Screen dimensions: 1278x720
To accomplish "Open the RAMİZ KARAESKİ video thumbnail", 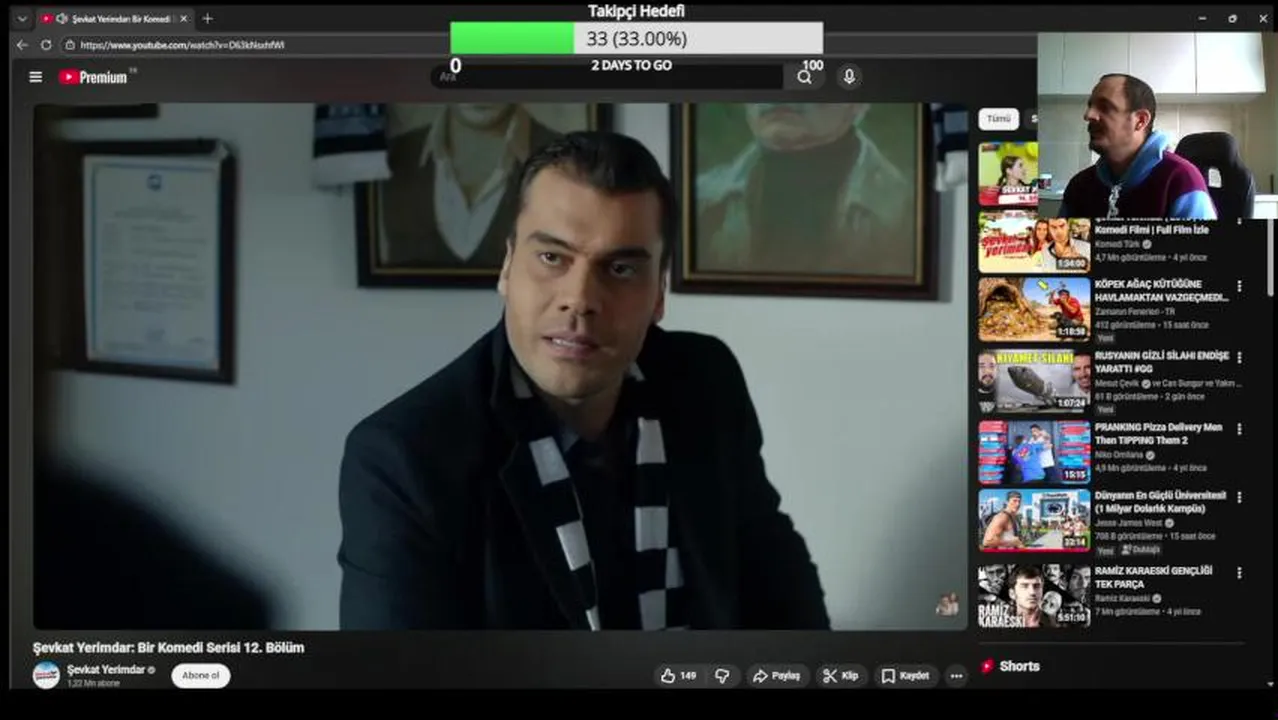I will (1034, 596).
